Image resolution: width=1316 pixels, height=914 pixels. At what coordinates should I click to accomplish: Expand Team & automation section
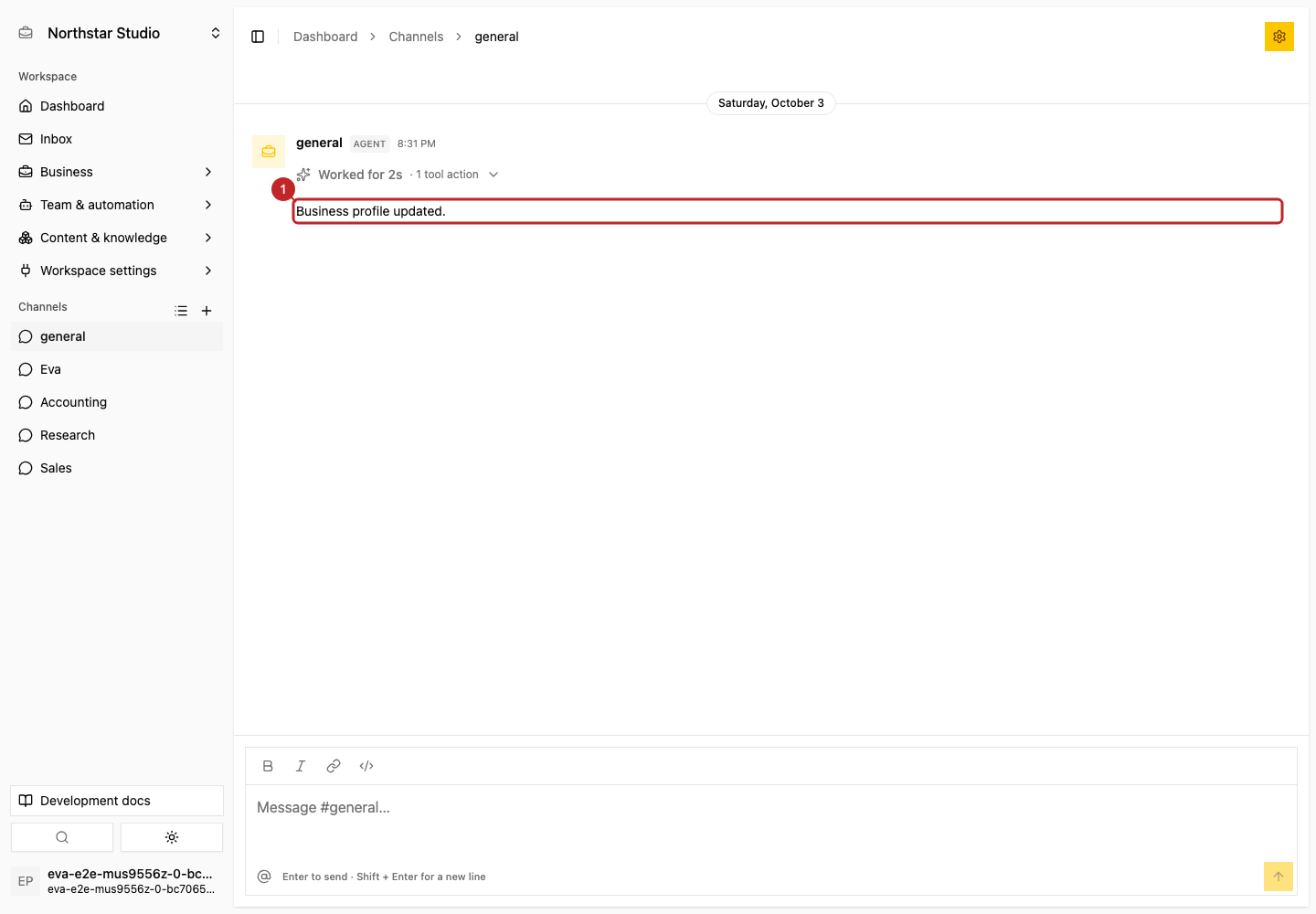point(117,205)
